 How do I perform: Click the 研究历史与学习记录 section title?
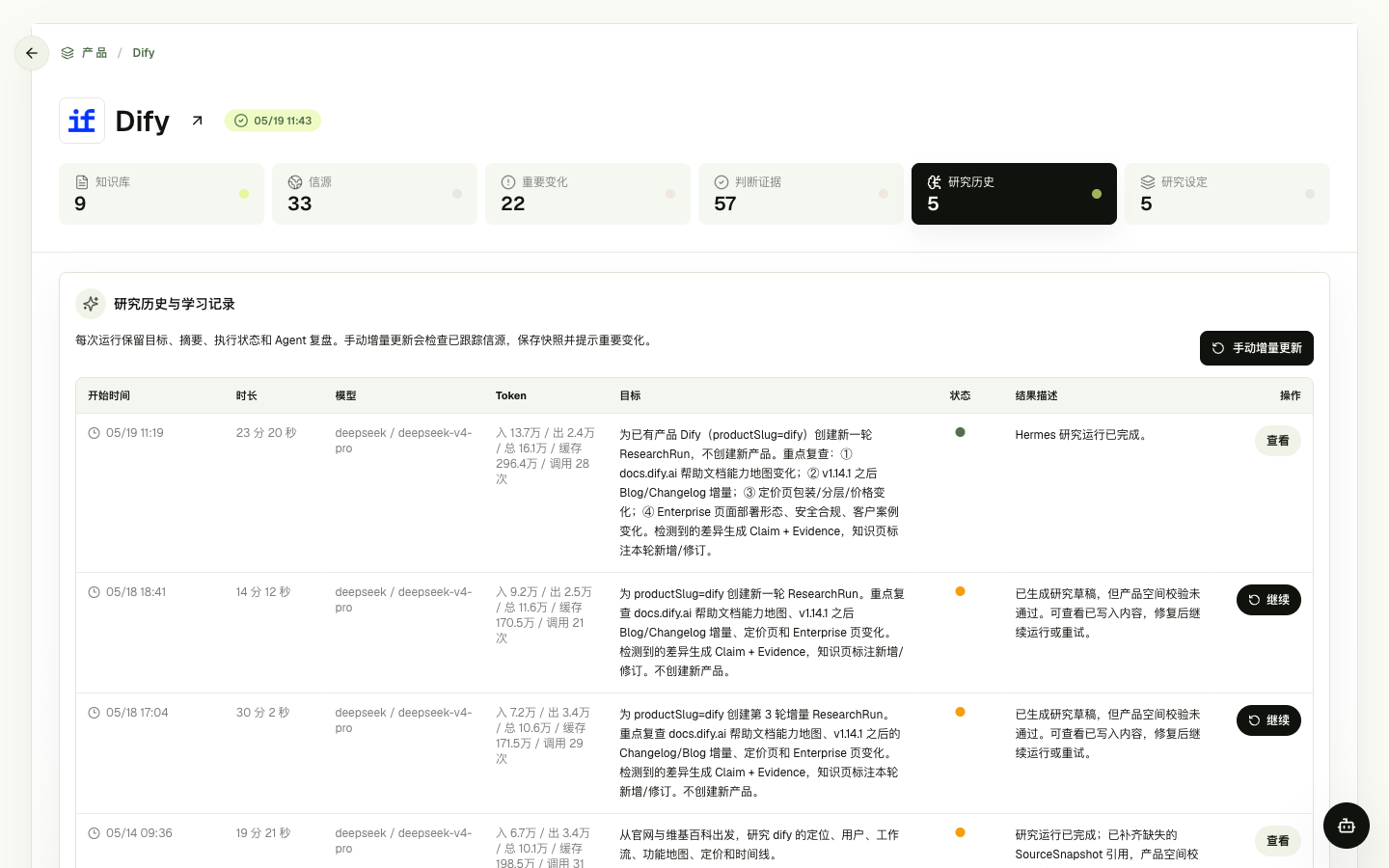(x=175, y=304)
